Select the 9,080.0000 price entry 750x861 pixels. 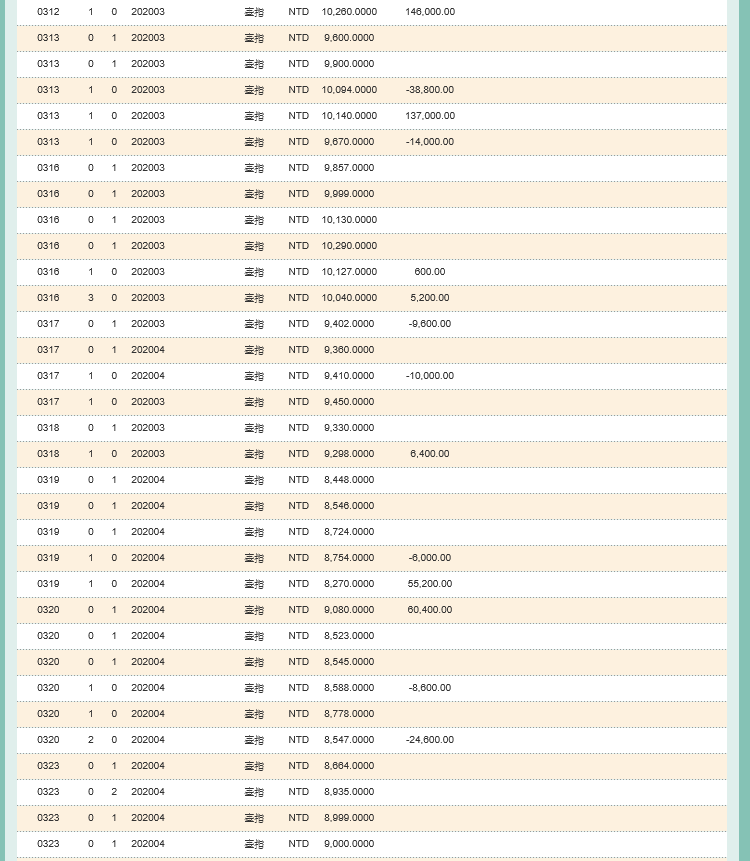pos(349,610)
